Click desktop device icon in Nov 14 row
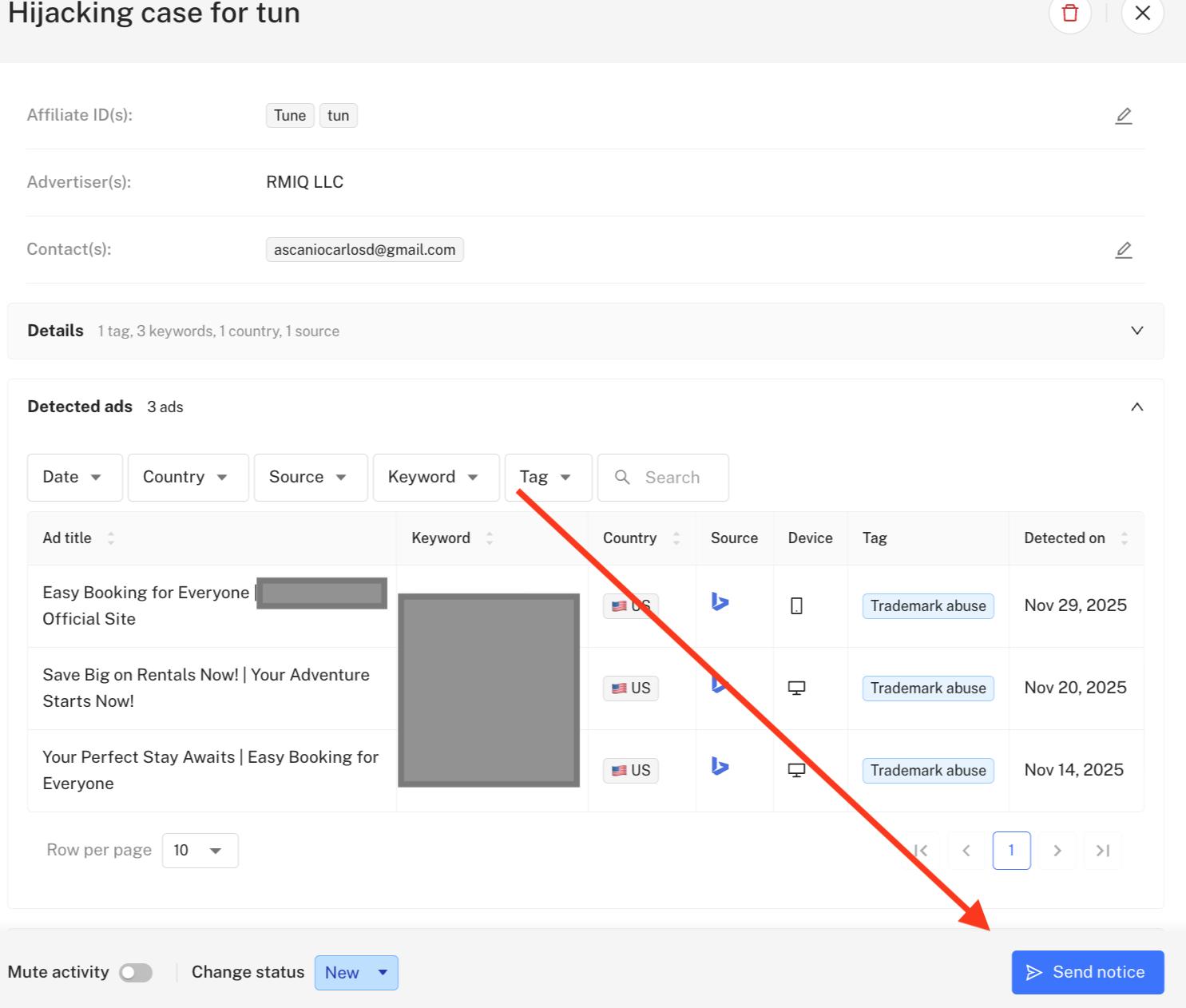 796,770
